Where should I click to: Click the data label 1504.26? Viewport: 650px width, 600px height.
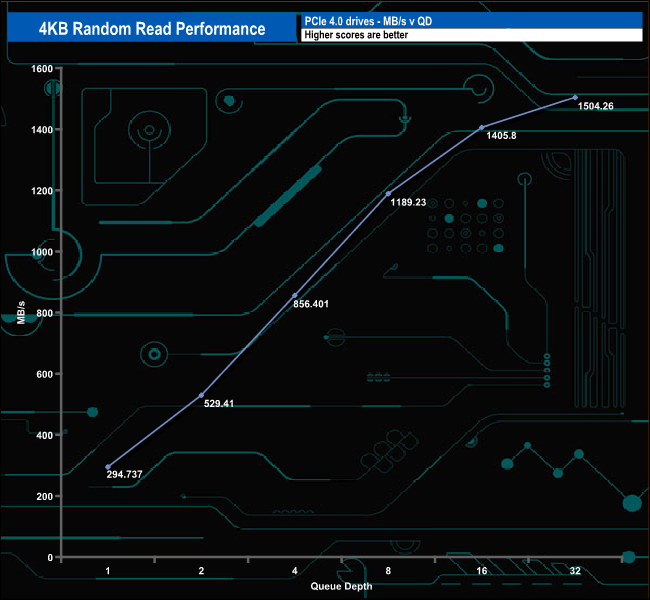pos(596,106)
